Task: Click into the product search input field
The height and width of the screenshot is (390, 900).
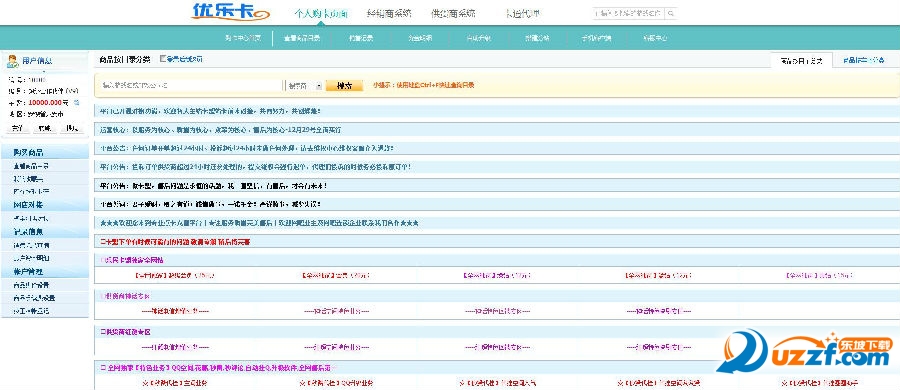Action: 191,86
